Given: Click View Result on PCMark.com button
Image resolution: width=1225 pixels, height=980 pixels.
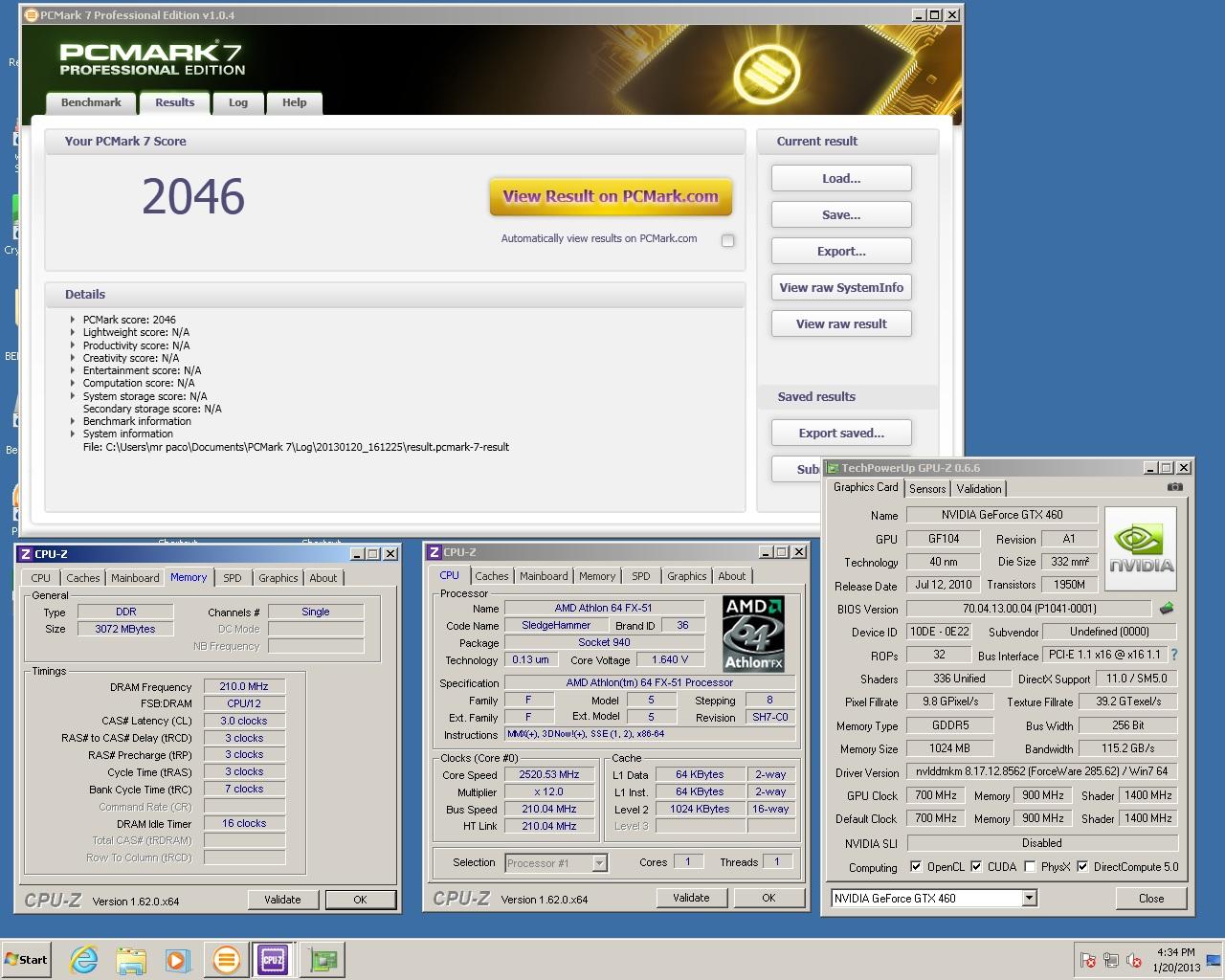Looking at the screenshot, I should (x=611, y=197).
